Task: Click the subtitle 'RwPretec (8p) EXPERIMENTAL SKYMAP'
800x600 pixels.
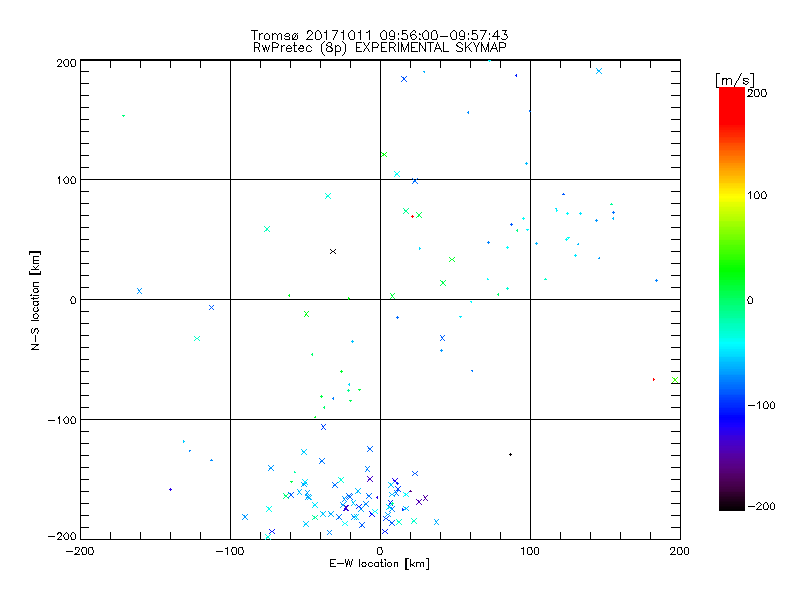Action: pyautogui.click(x=380, y=48)
